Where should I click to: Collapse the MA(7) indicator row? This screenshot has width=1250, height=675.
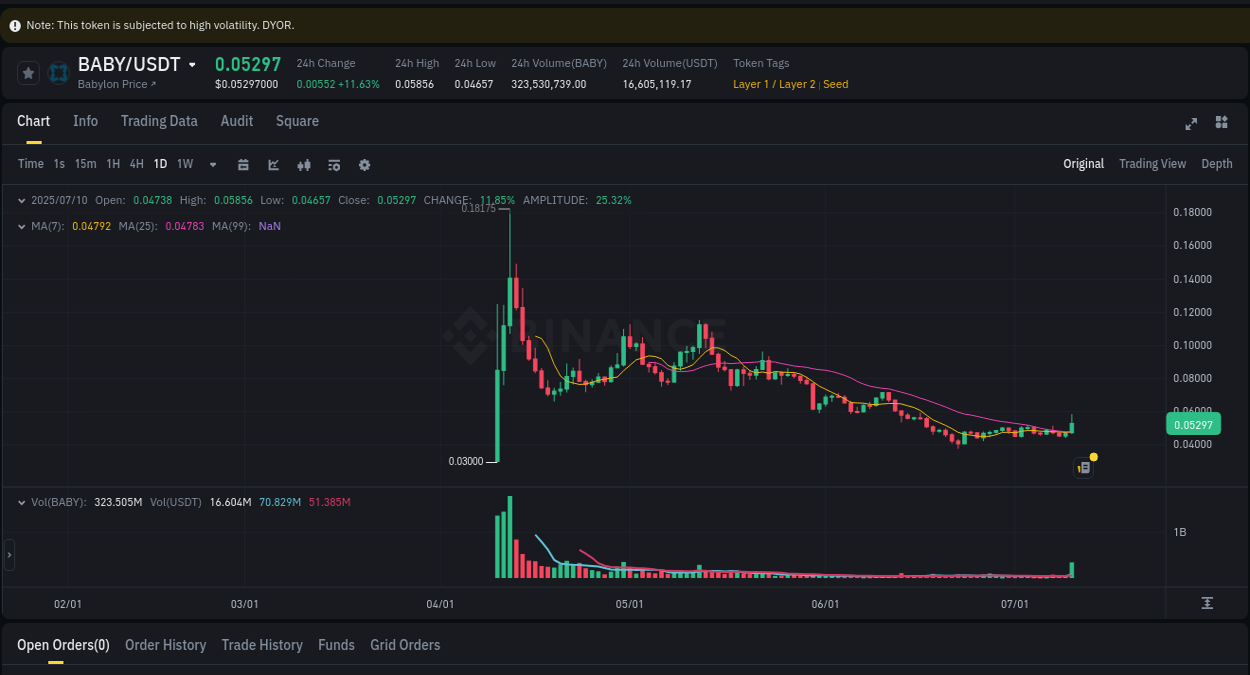(x=20, y=226)
